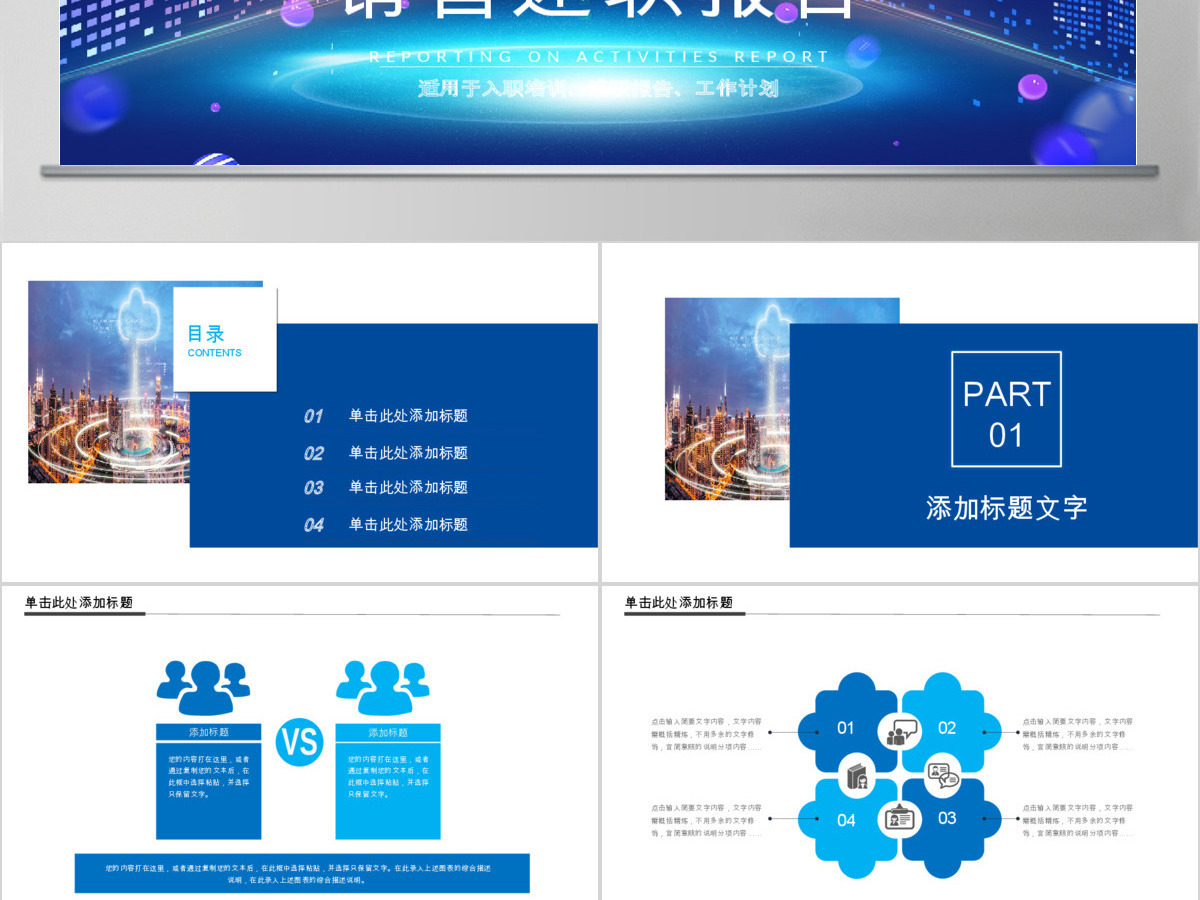Click the light blue people group icon
This screenshot has height=900, width=1200.
(x=383, y=687)
